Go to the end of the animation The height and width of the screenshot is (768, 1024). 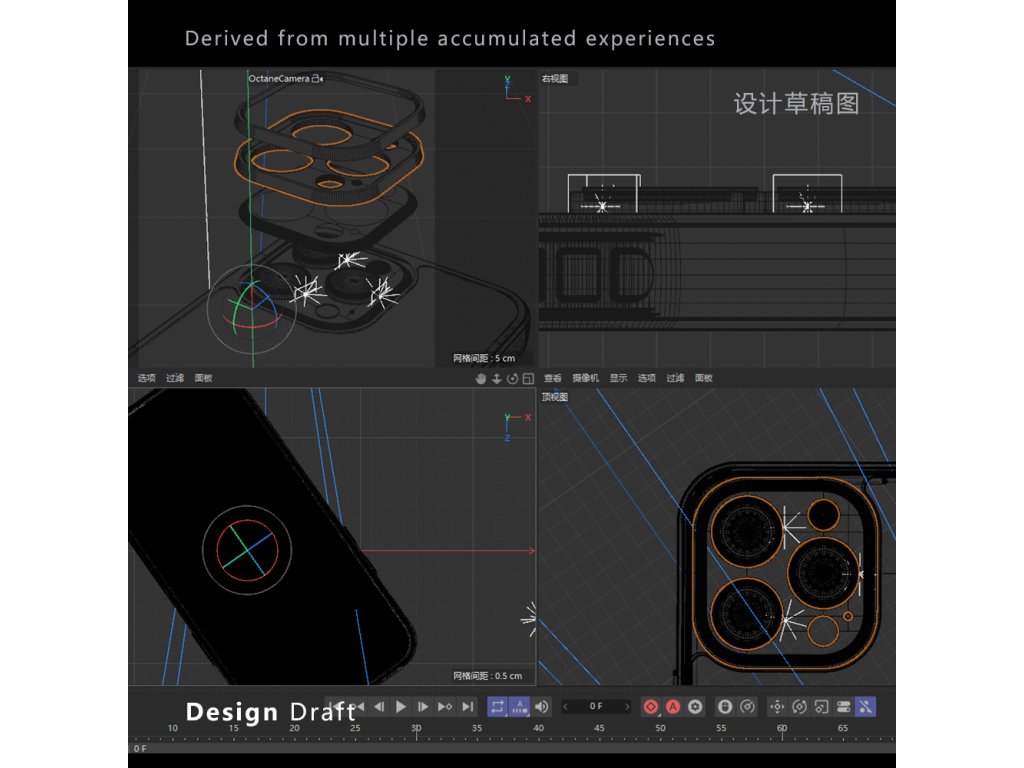[468, 707]
